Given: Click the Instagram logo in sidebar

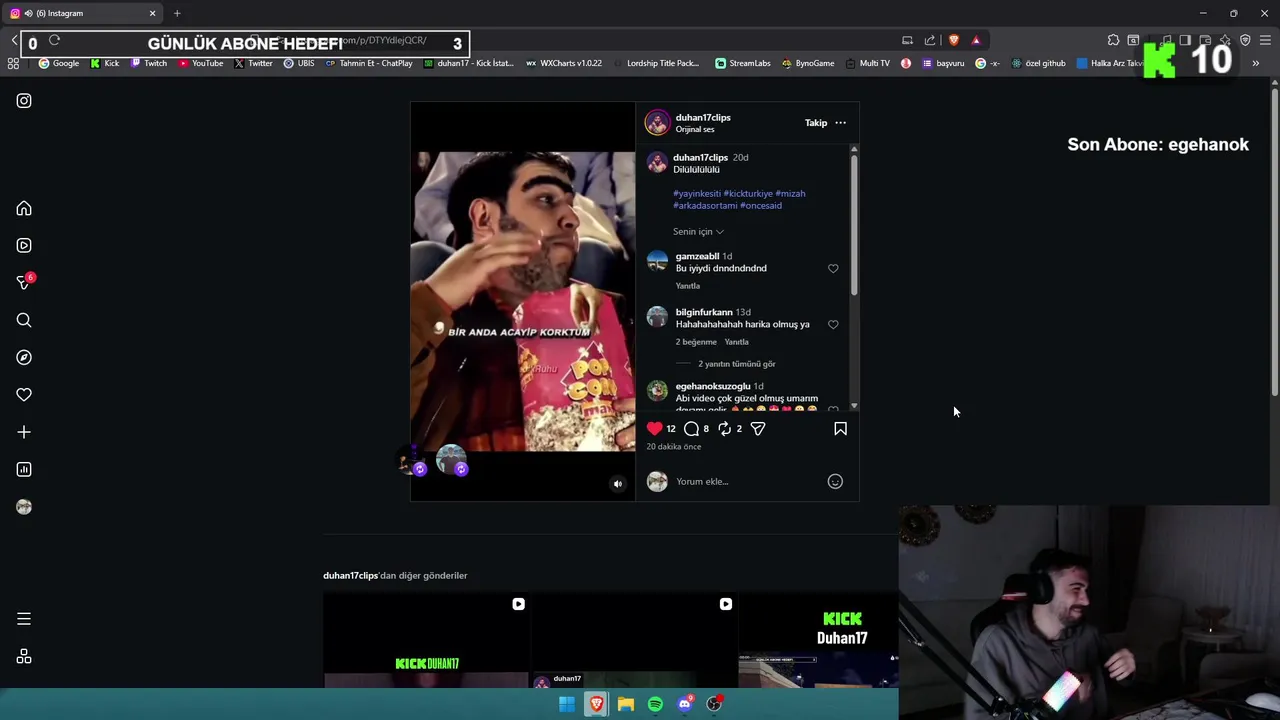Looking at the screenshot, I should pos(24,101).
